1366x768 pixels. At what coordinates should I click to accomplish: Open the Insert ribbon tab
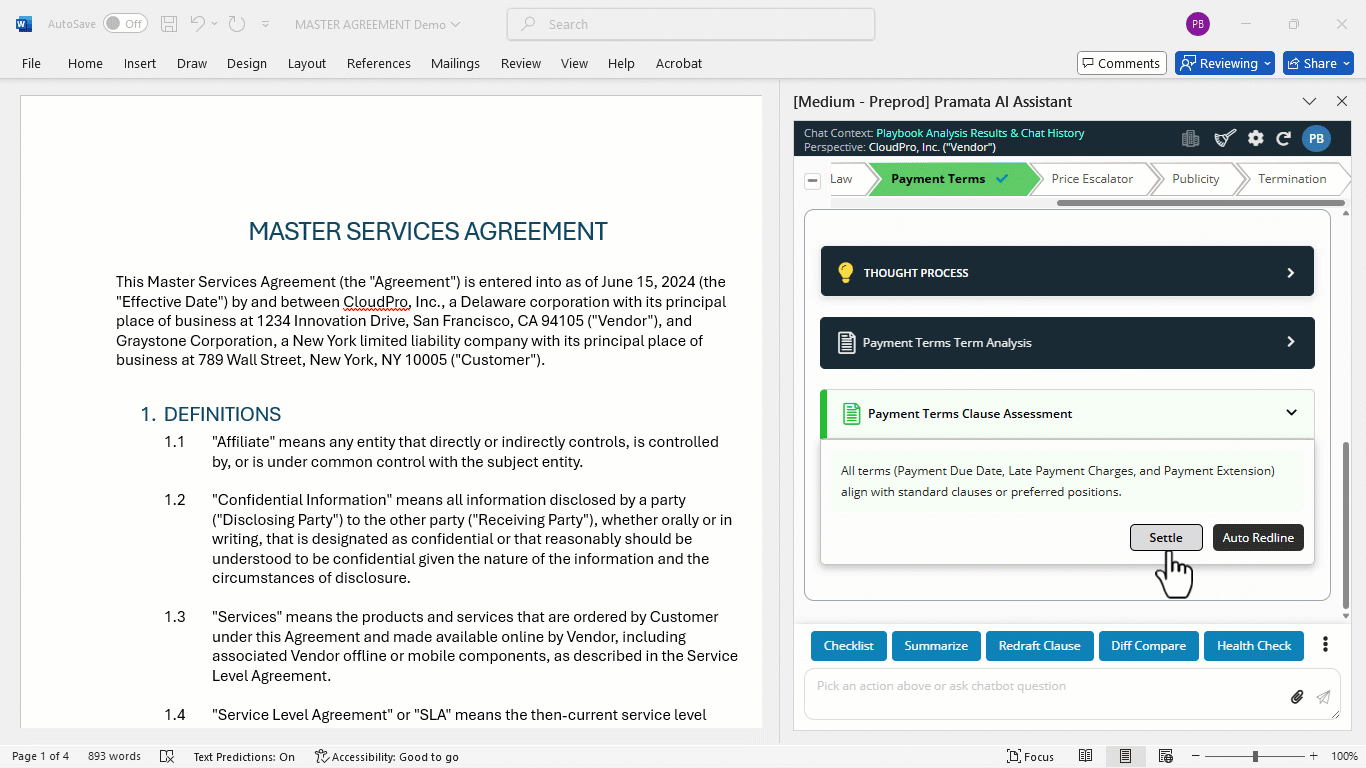coord(140,63)
